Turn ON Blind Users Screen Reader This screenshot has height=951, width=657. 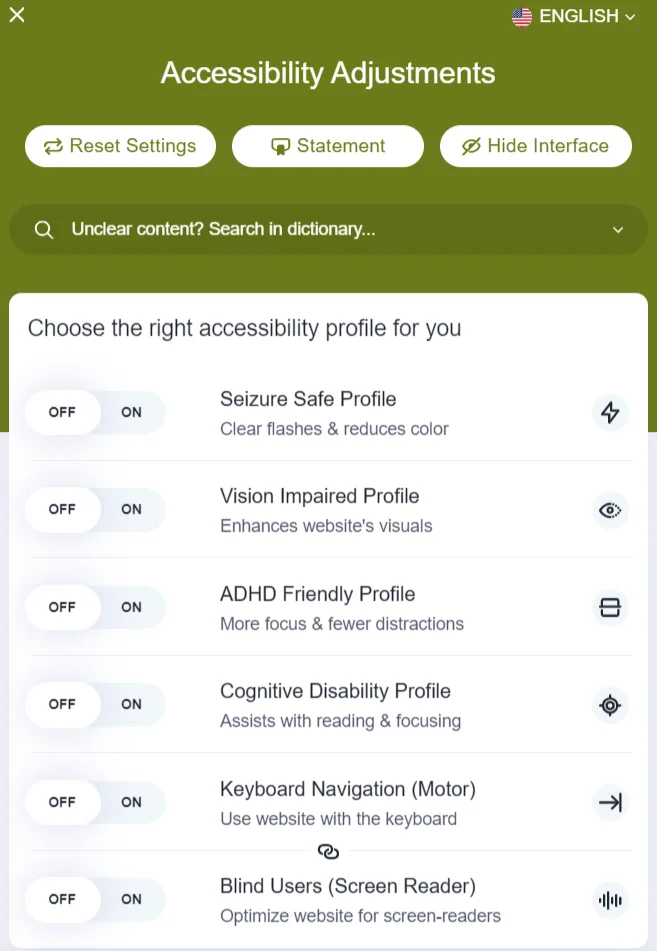[131, 899]
